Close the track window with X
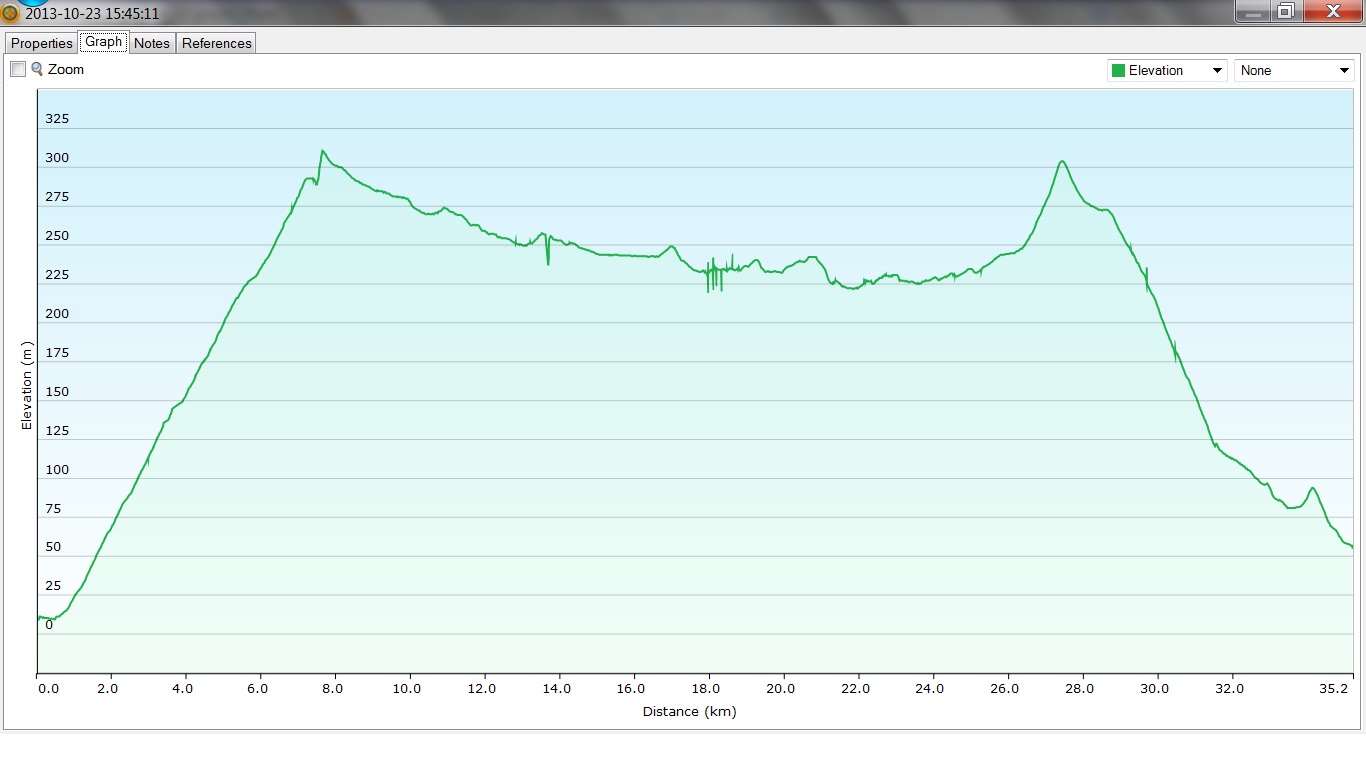The height and width of the screenshot is (764, 1366). (1332, 11)
